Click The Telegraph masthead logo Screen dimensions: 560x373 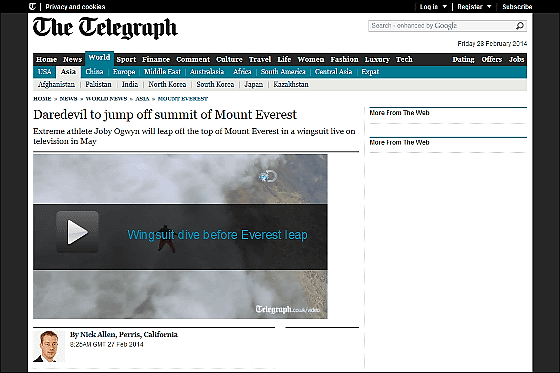point(105,28)
